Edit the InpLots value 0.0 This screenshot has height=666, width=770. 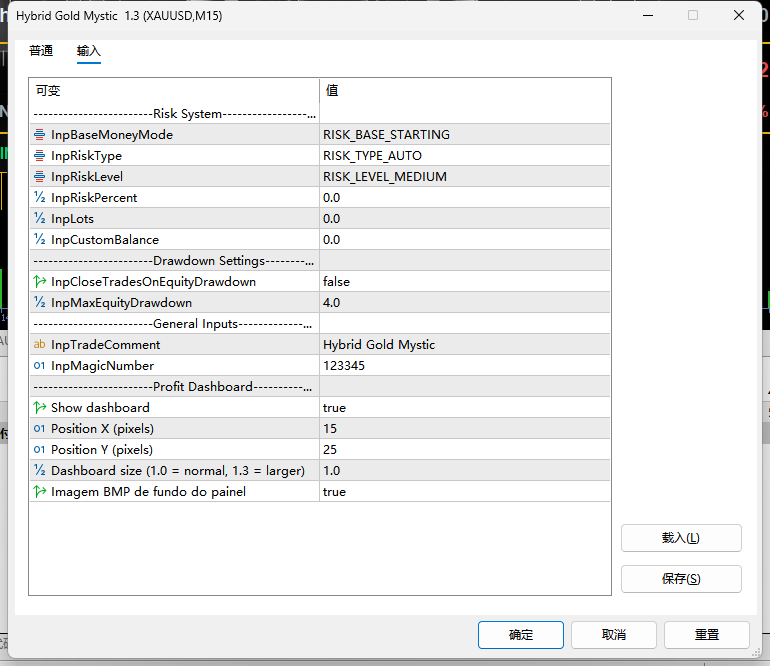(465, 219)
